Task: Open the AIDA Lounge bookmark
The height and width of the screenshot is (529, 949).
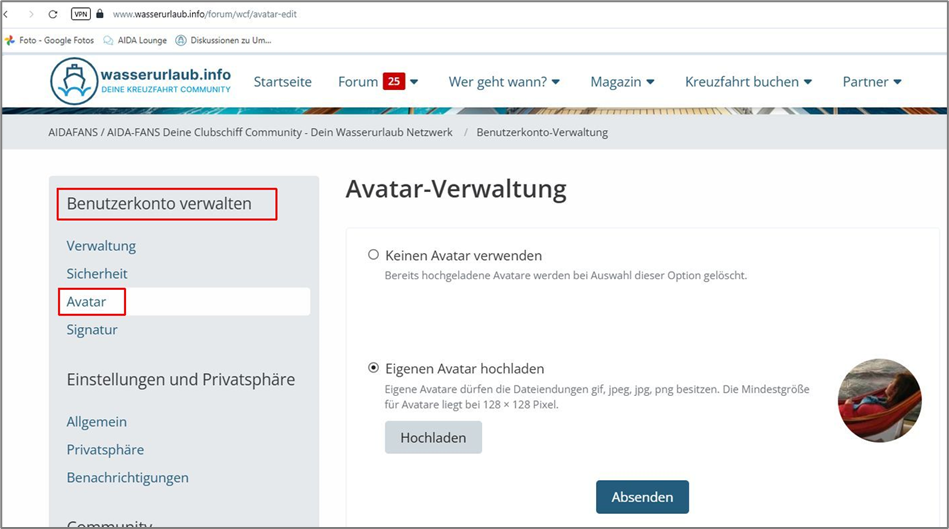Action: click(134, 40)
